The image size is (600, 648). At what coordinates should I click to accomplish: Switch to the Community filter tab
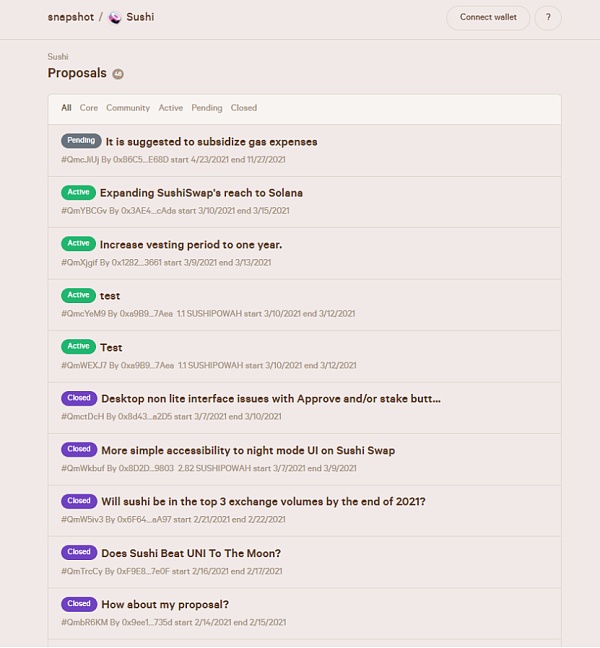click(x=128, y=108)
